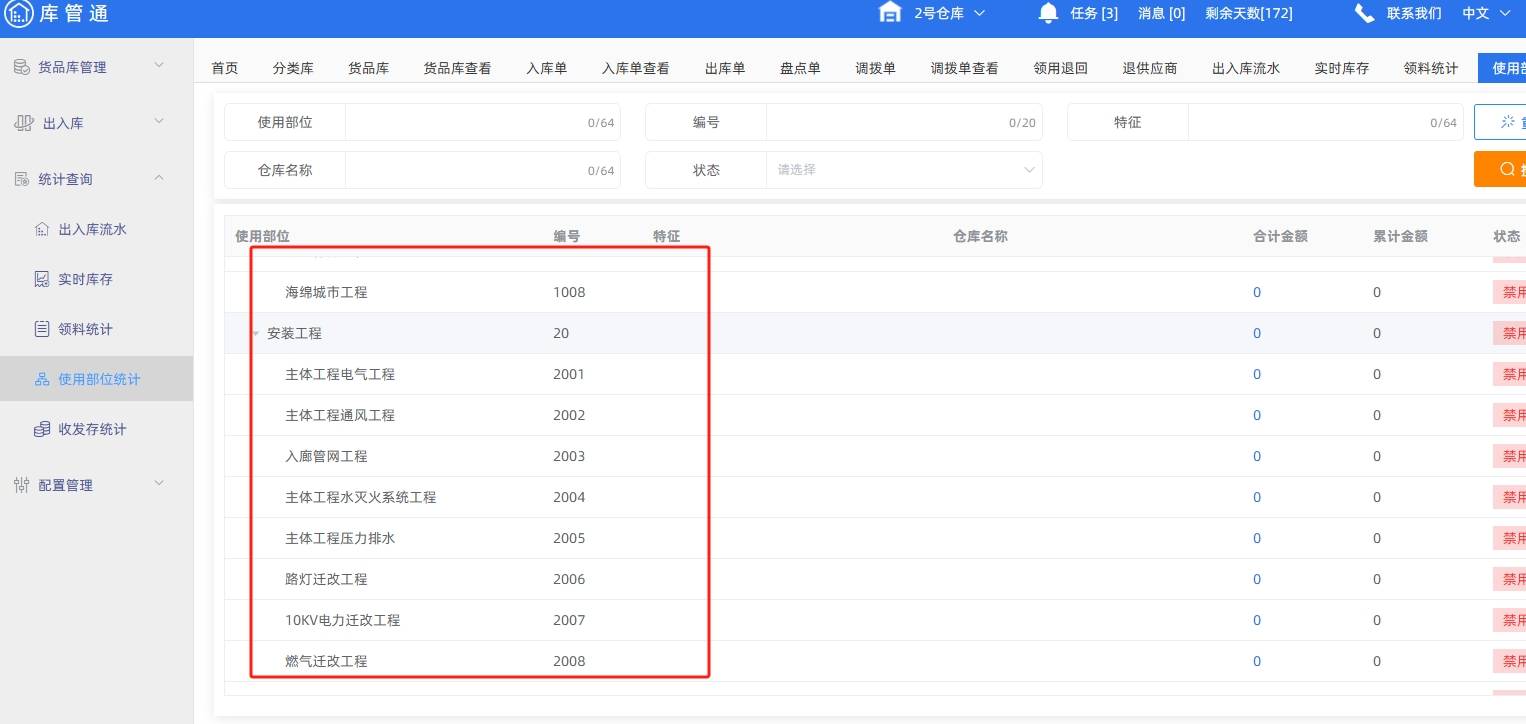Open 实时库存 in the sidebar

pos(85,279)
